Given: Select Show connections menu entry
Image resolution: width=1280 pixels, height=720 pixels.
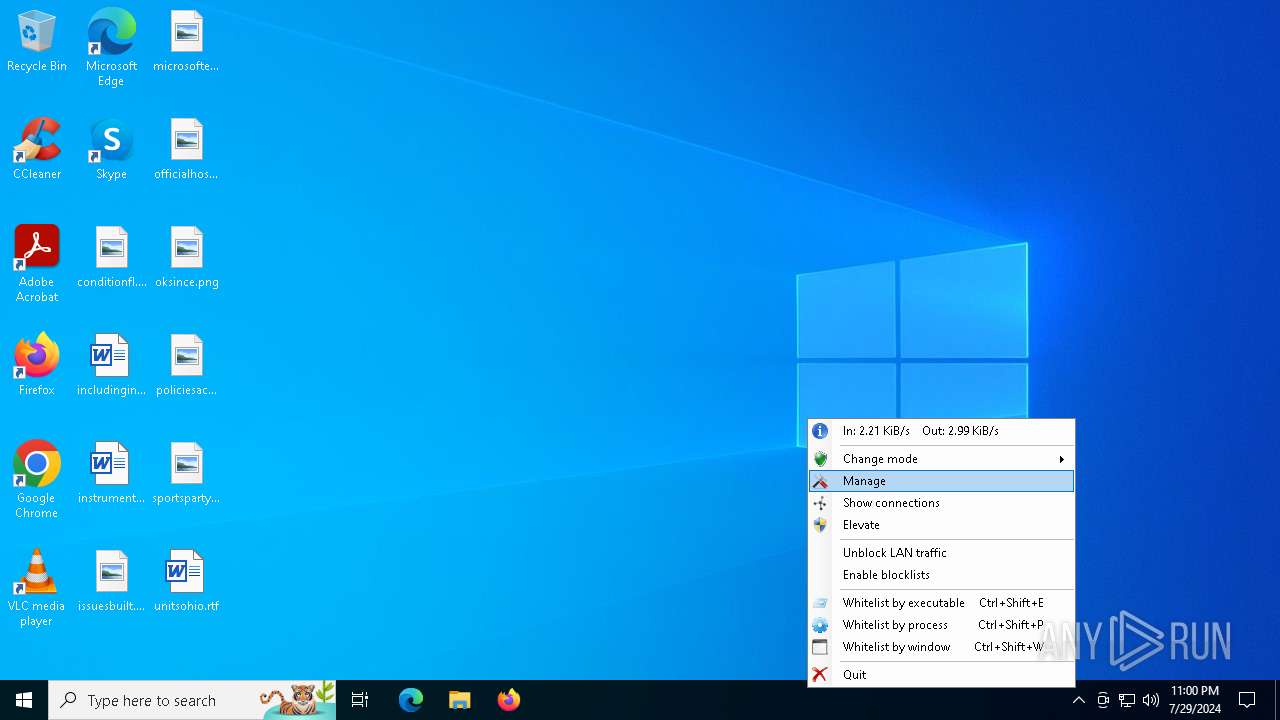Looking at the screenshot, I should point(941,503).
